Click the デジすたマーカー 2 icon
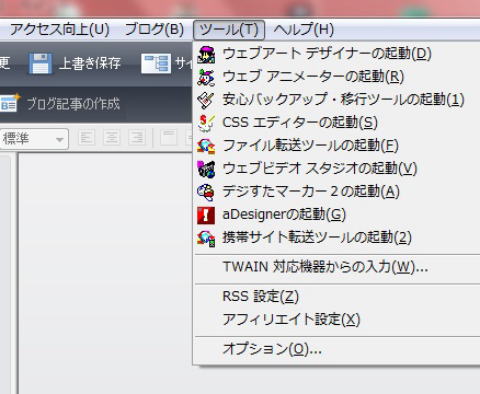The height and width of the screenshot is (394, 480). 206,192
